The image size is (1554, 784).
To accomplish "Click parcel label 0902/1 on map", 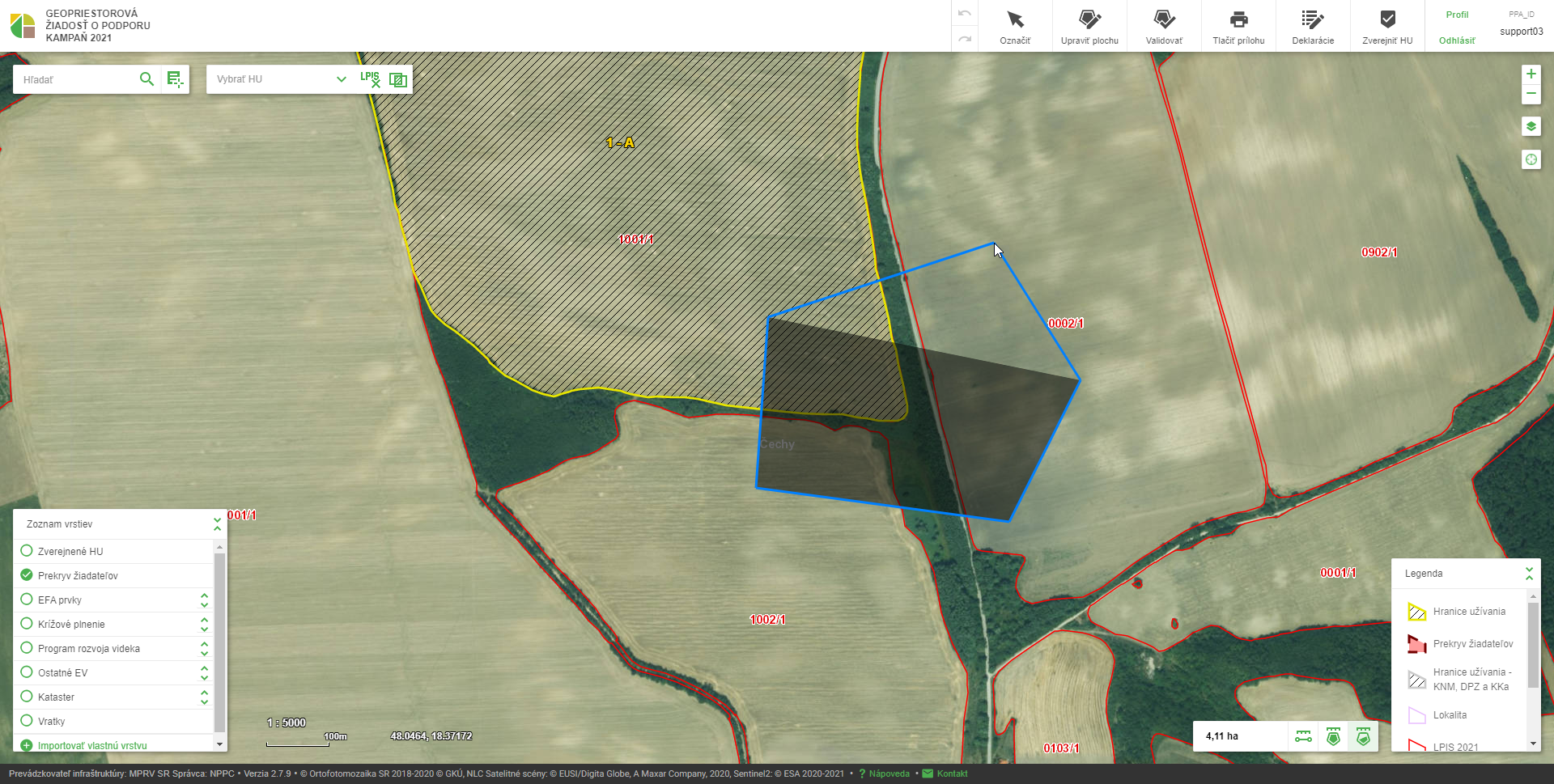I will [1379, 252].
